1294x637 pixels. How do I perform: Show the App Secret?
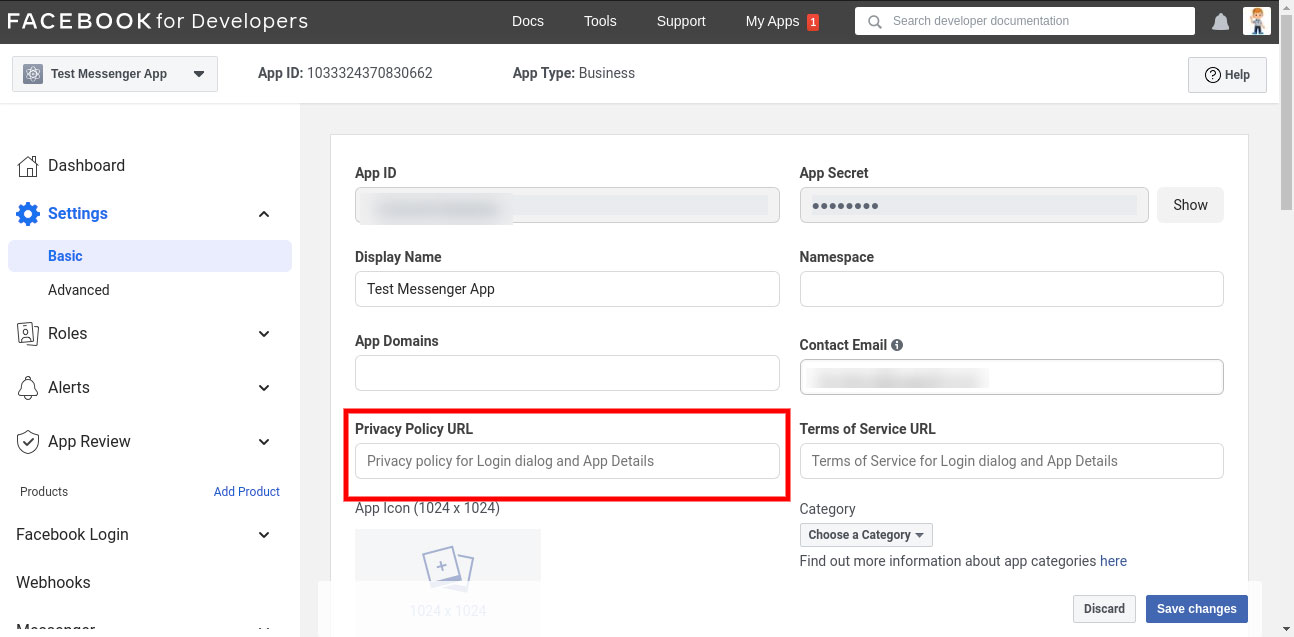[x=1190, y=205]
